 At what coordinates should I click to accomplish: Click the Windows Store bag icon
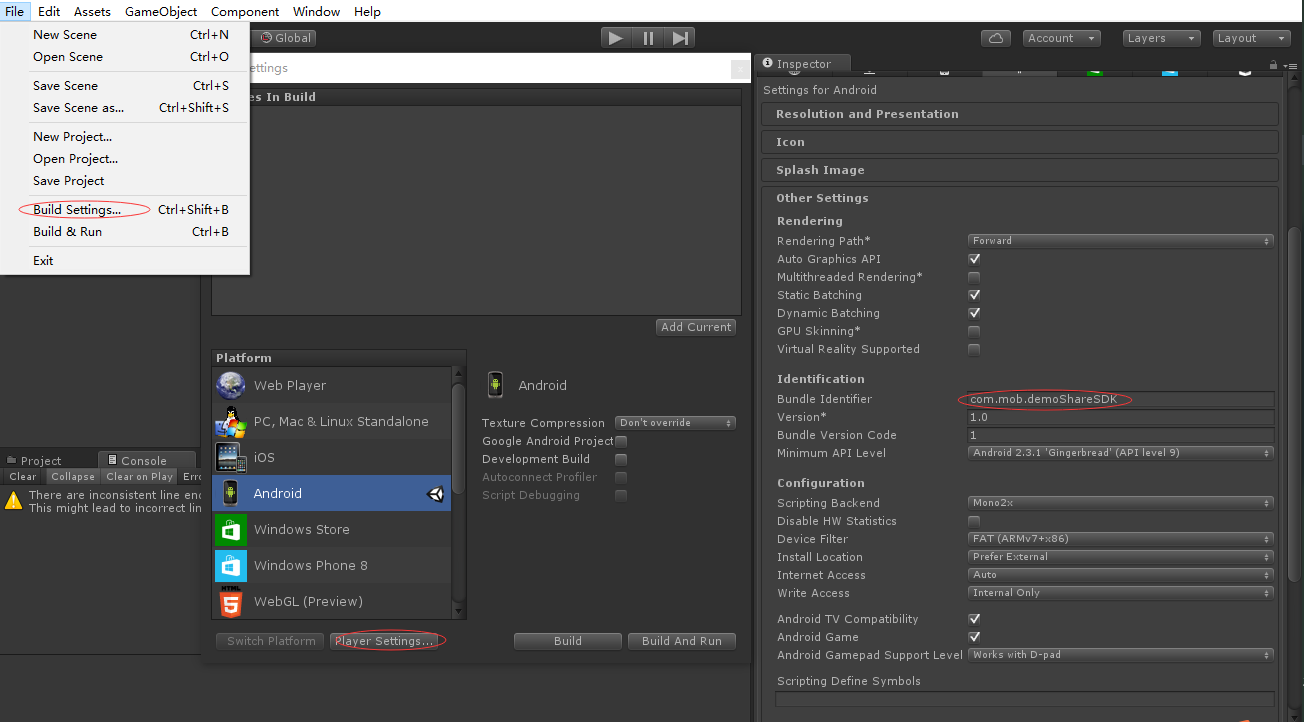coord(231,529)
